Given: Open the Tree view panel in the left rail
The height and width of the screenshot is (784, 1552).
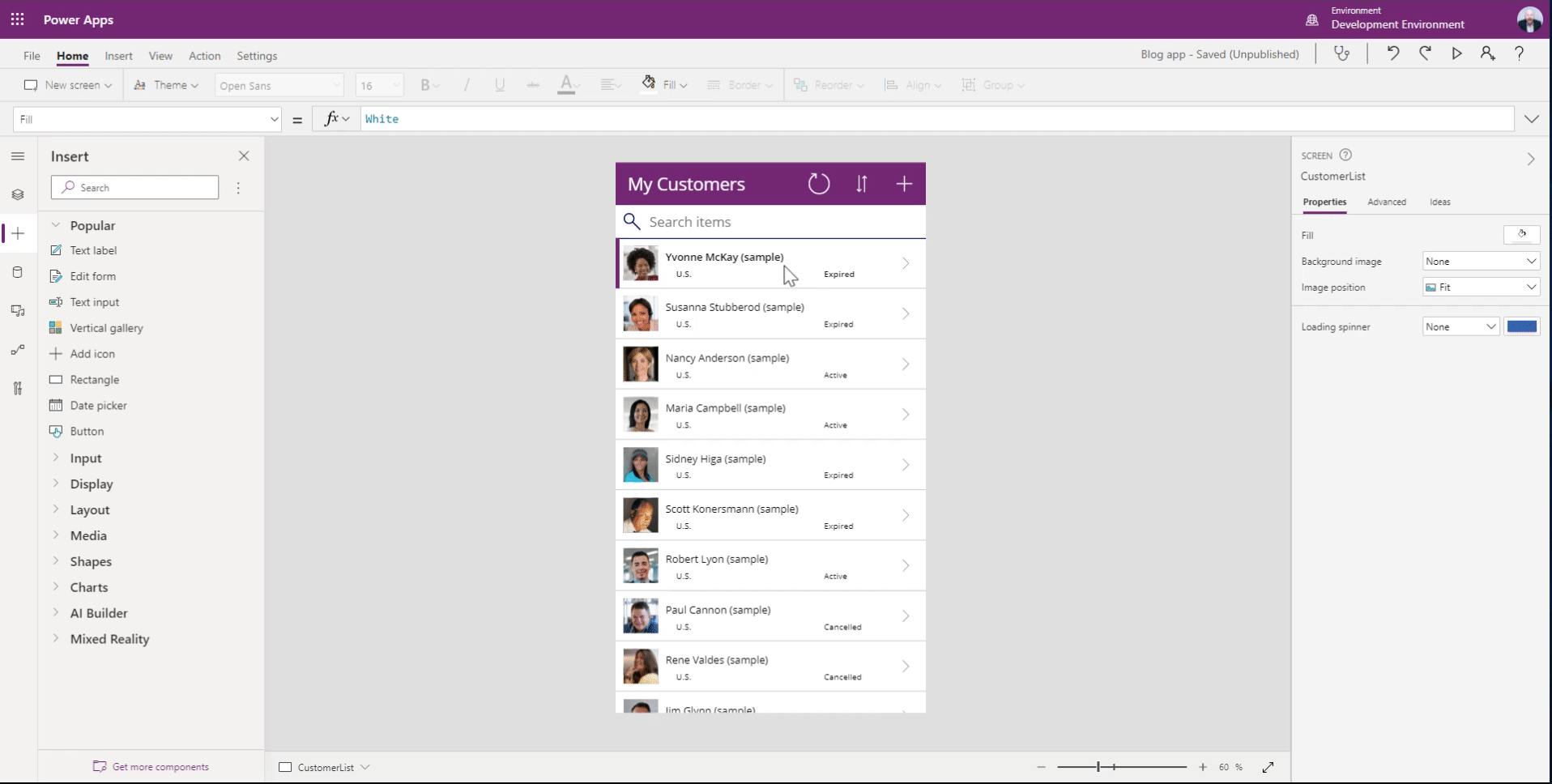Looking at the screenshot, I should click(x=18, y=194).
